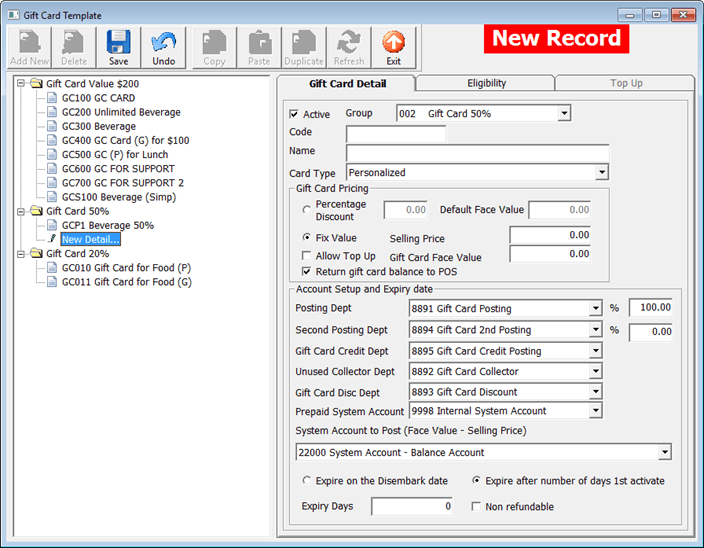
Task: Toggle Return gift card balance to POS
Action: click(307, 272)
